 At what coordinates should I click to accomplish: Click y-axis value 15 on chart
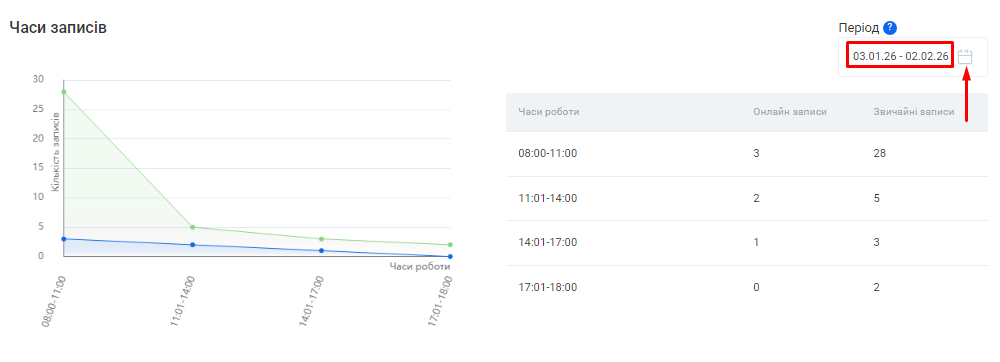coord(38,168)
